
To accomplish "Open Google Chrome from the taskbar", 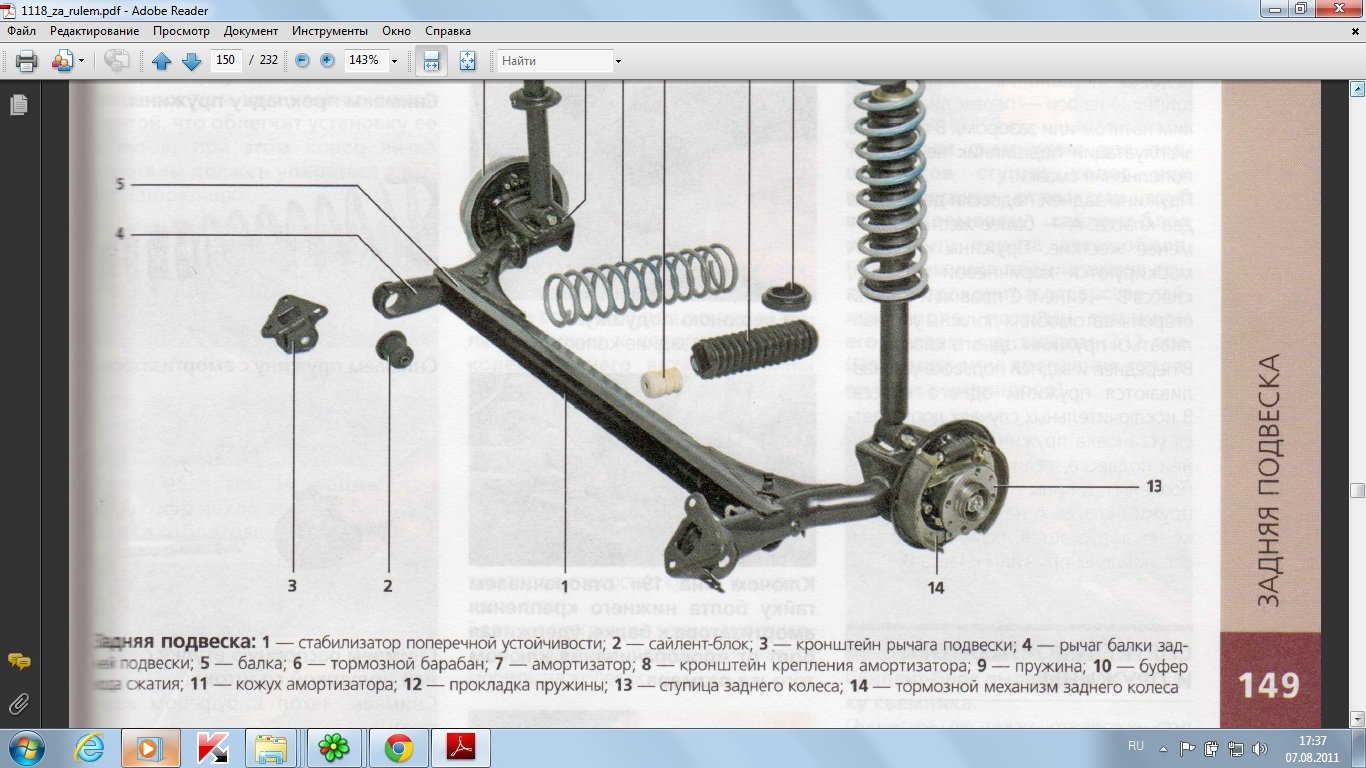I will 399,748.
